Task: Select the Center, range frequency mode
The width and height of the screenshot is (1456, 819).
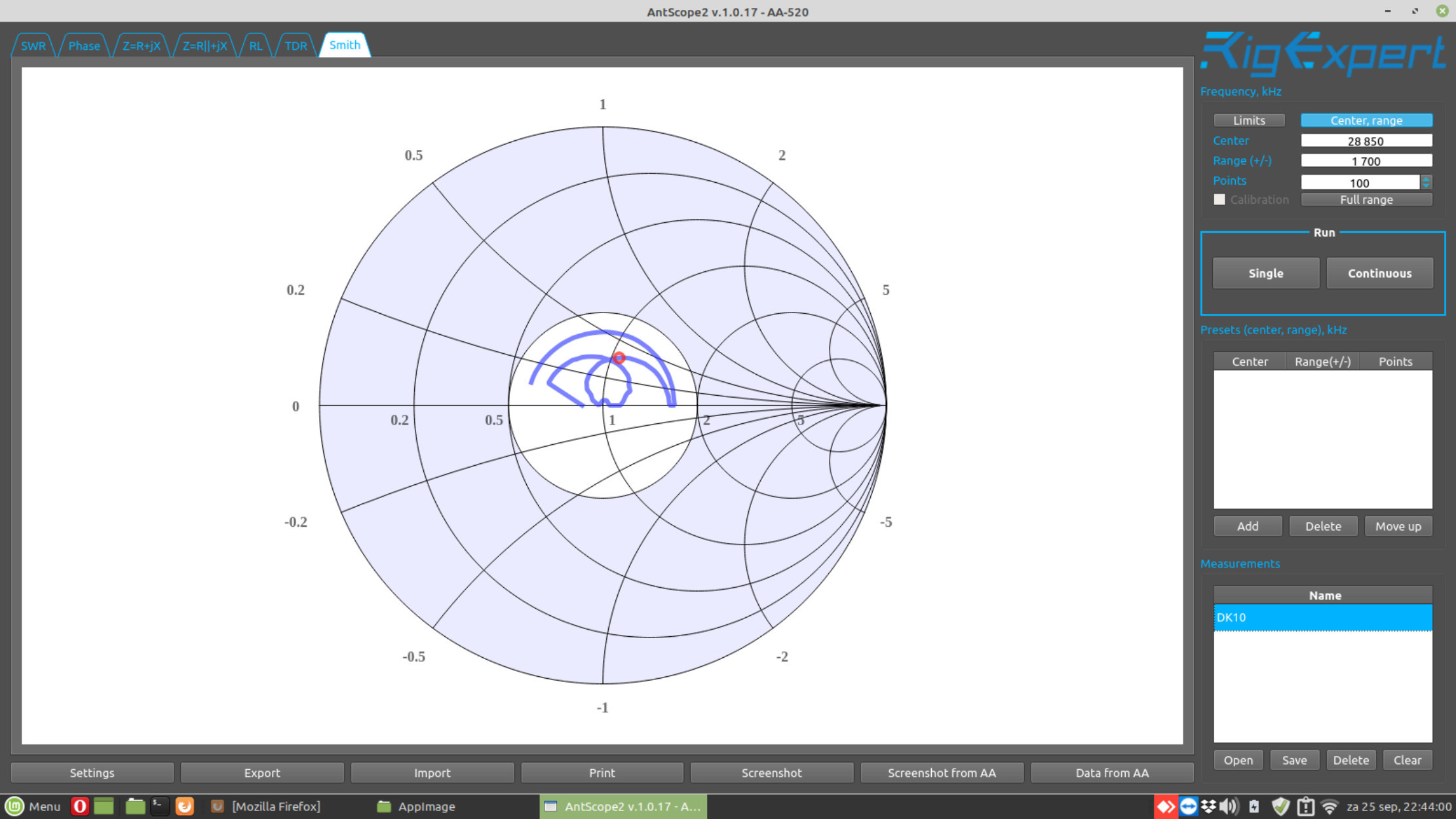Action: (1366, 120)
